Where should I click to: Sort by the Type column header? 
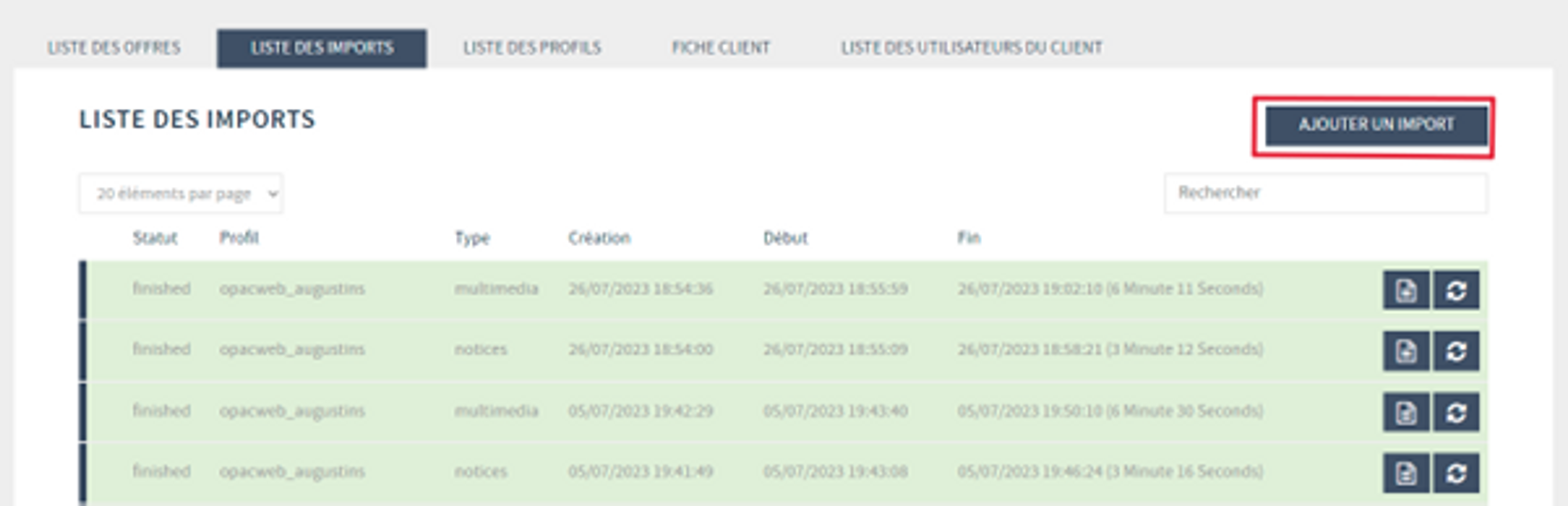pos(472,238)
